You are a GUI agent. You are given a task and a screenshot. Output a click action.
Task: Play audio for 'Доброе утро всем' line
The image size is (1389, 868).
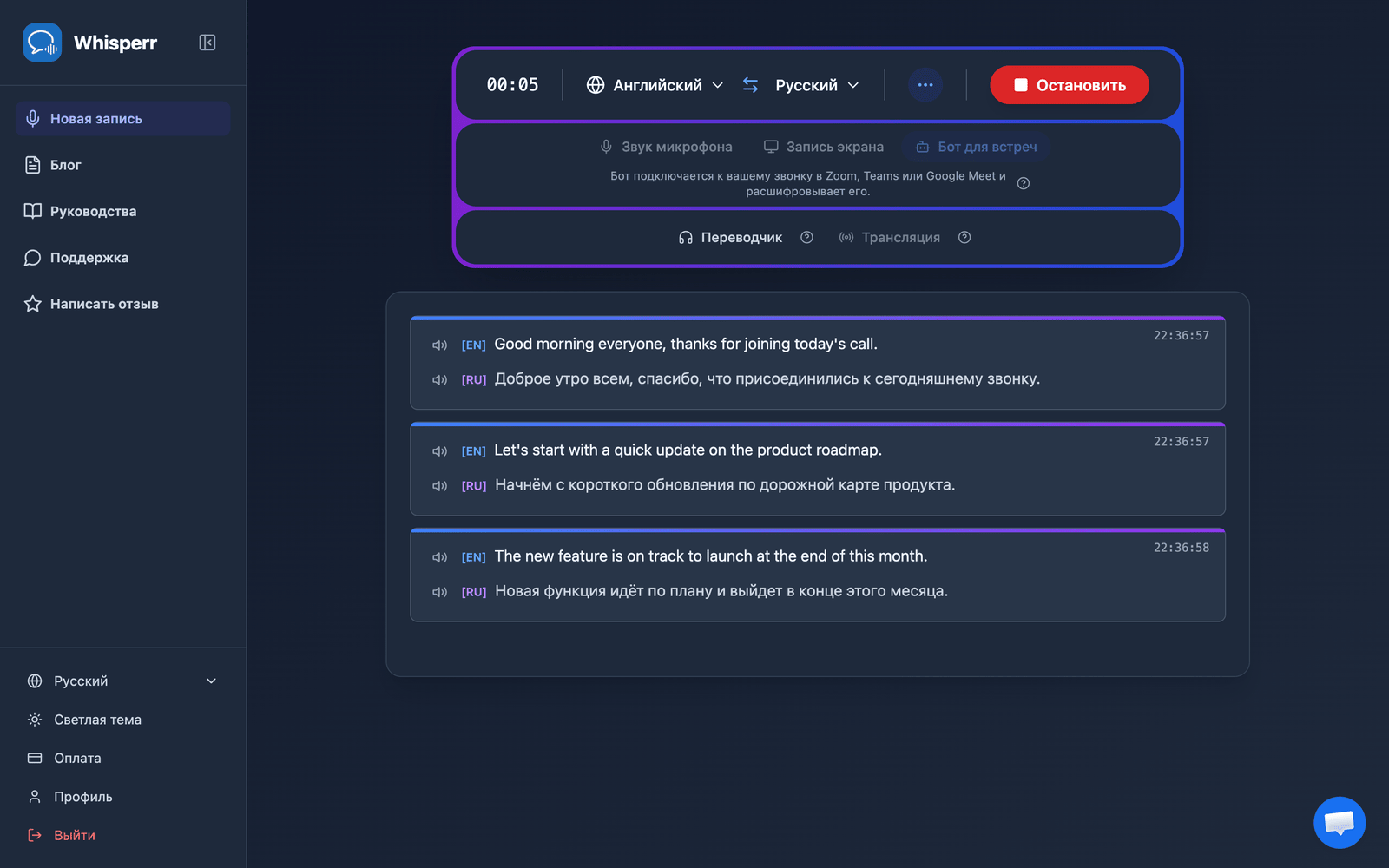(x=440, y=380)
